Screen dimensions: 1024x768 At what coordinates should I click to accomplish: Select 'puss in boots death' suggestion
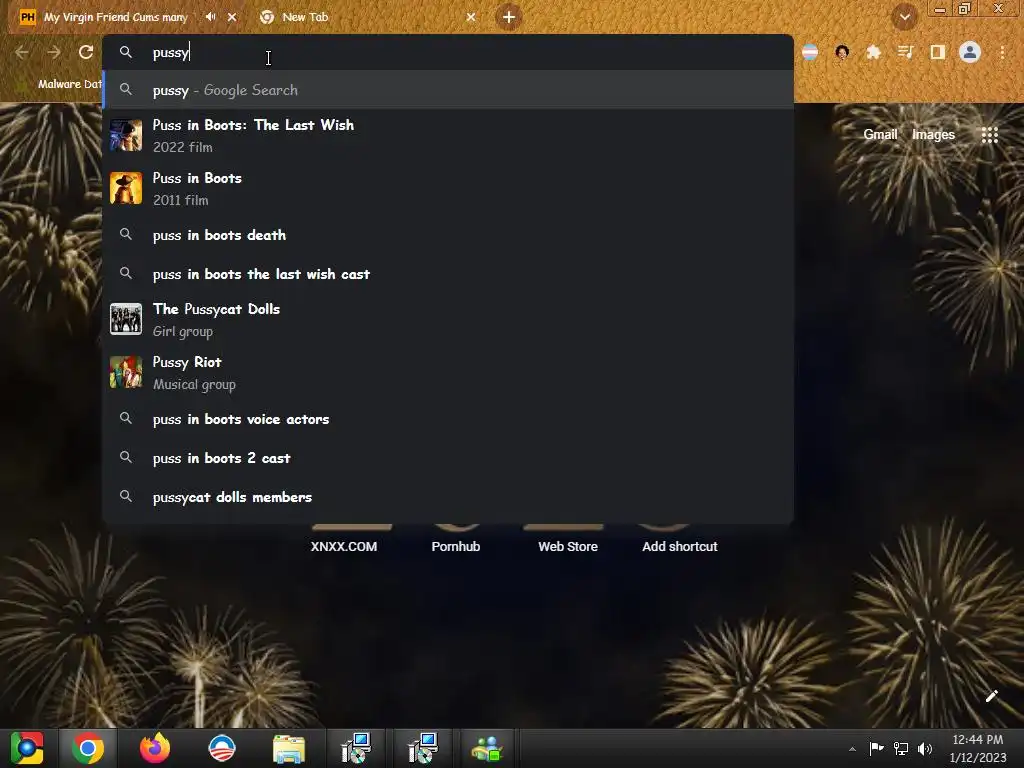[448, 235]
